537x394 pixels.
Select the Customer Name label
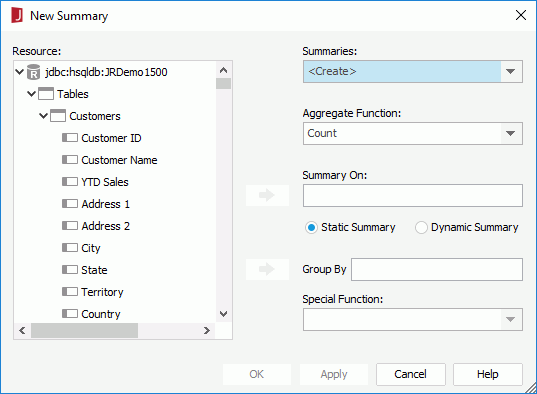[119, 160]
